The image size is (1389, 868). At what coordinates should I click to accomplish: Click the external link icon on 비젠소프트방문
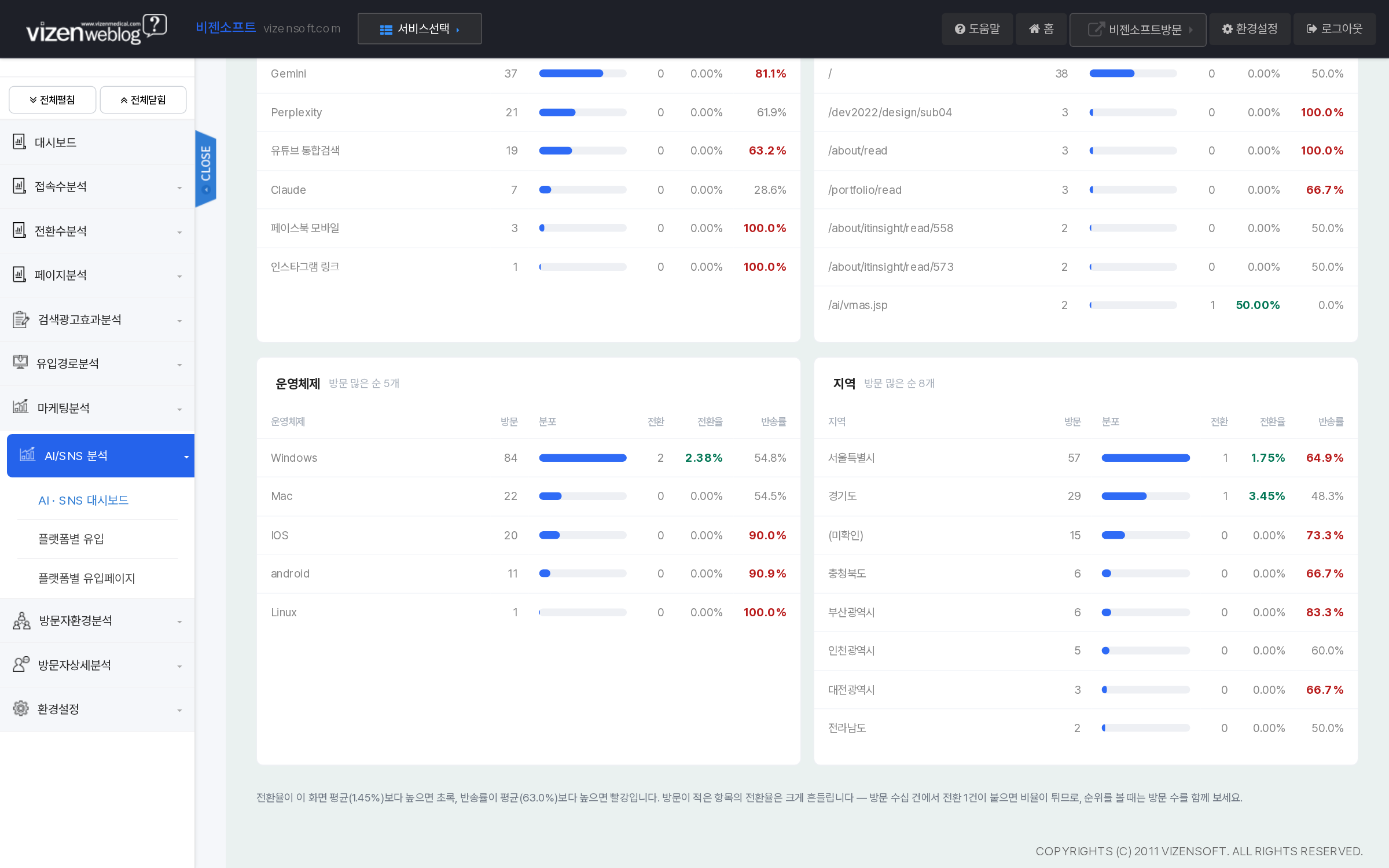(1096, 29)
